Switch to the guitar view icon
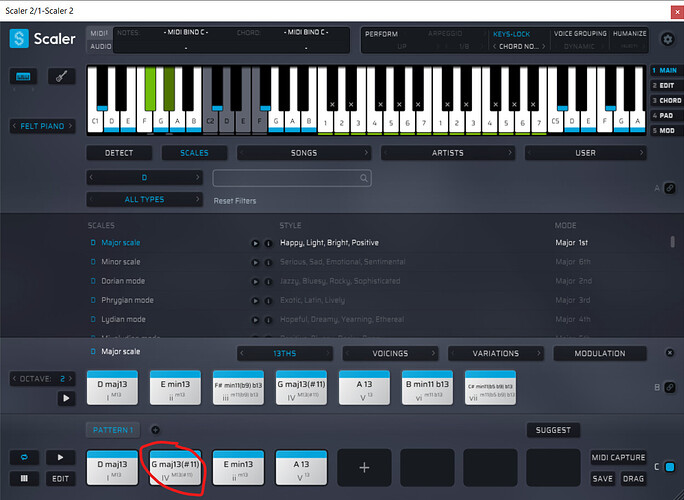 coord(61,77)
